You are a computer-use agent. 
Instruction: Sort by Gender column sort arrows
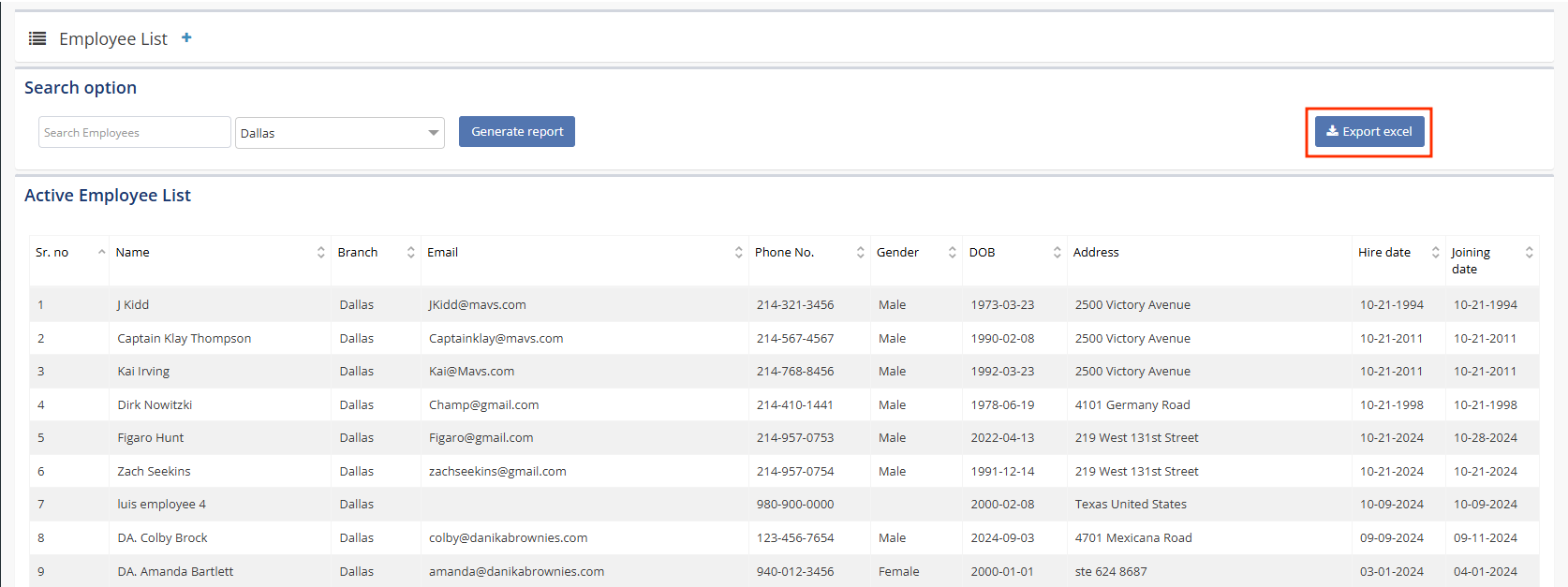tap(952, 252)
